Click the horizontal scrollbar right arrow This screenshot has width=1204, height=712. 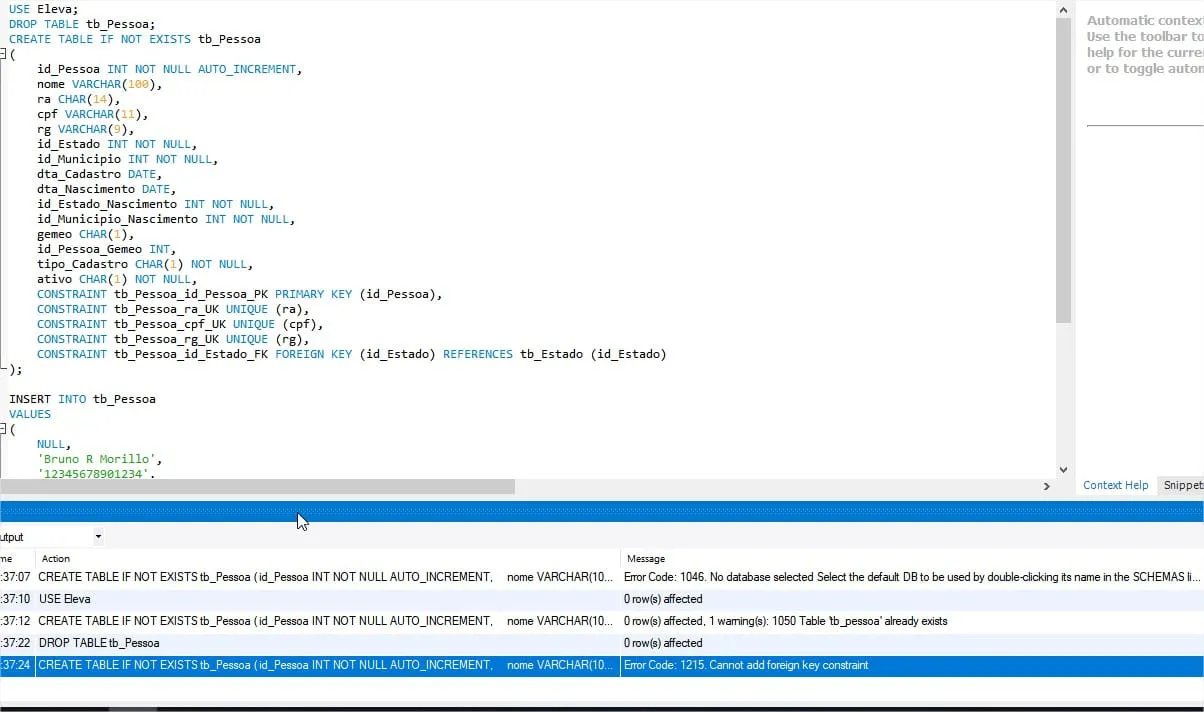(1046, 487)
